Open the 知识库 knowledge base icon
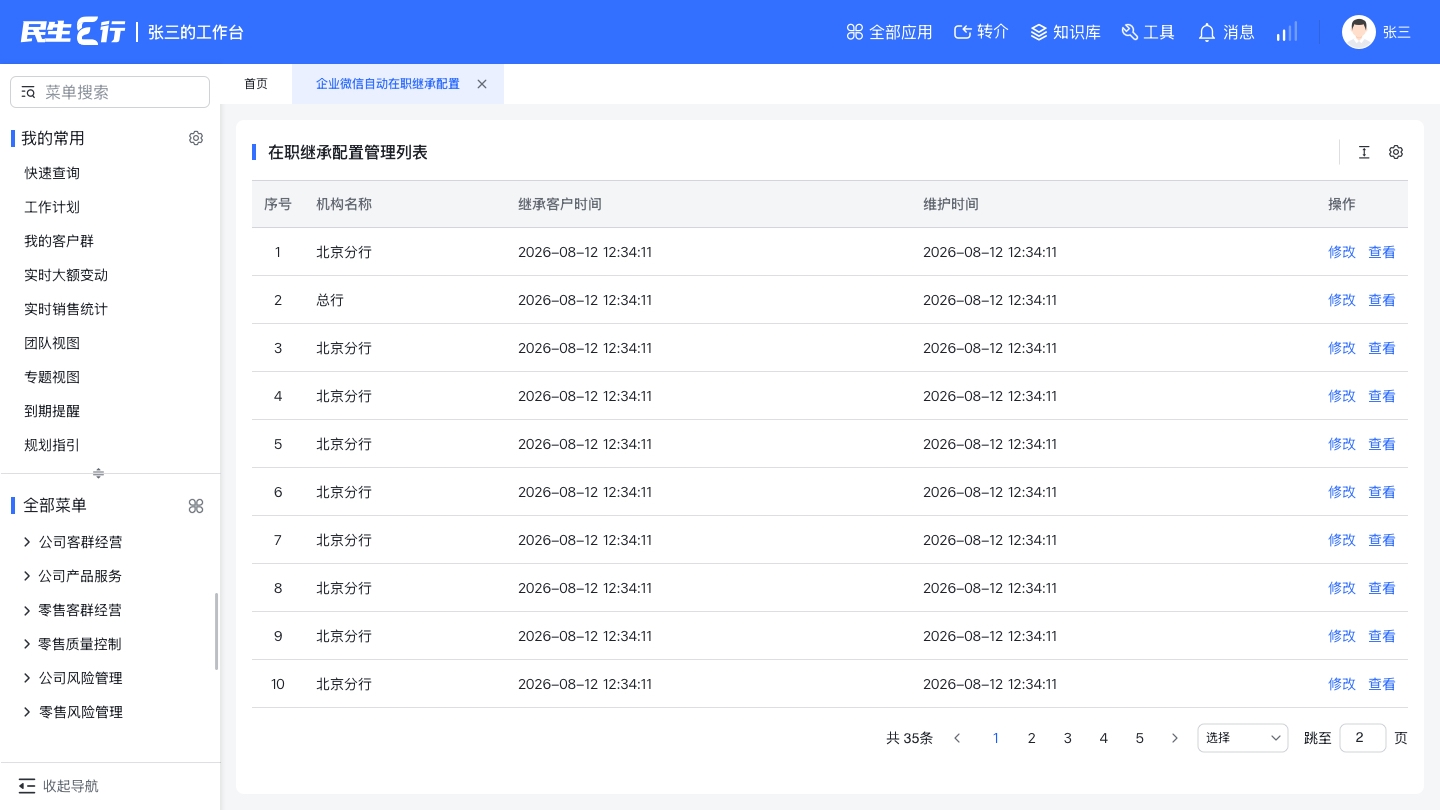1440x810 pixels. (1039, 32)
